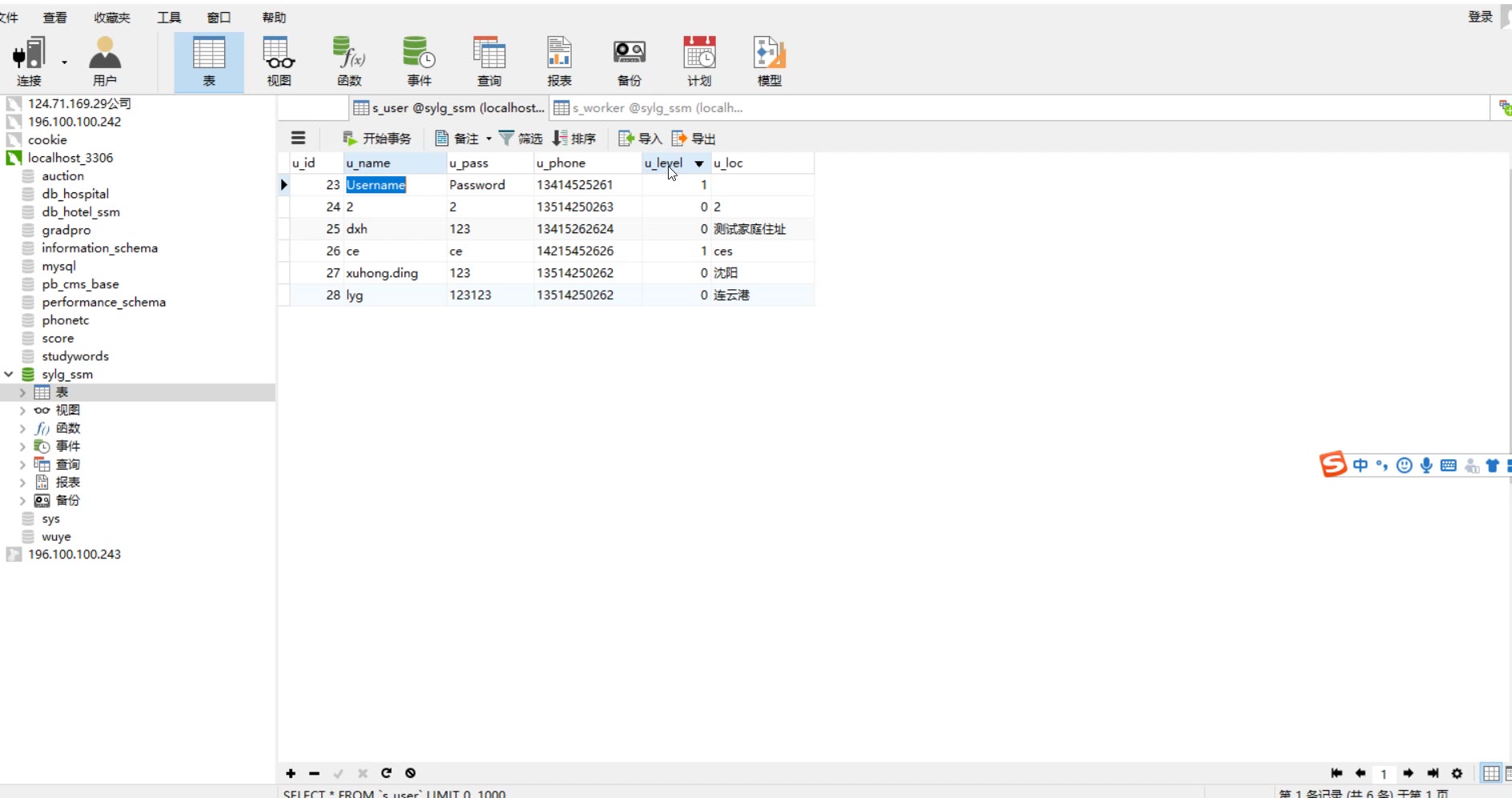
Task: Collapse the sylg_ssm database node
Action: 9,374
